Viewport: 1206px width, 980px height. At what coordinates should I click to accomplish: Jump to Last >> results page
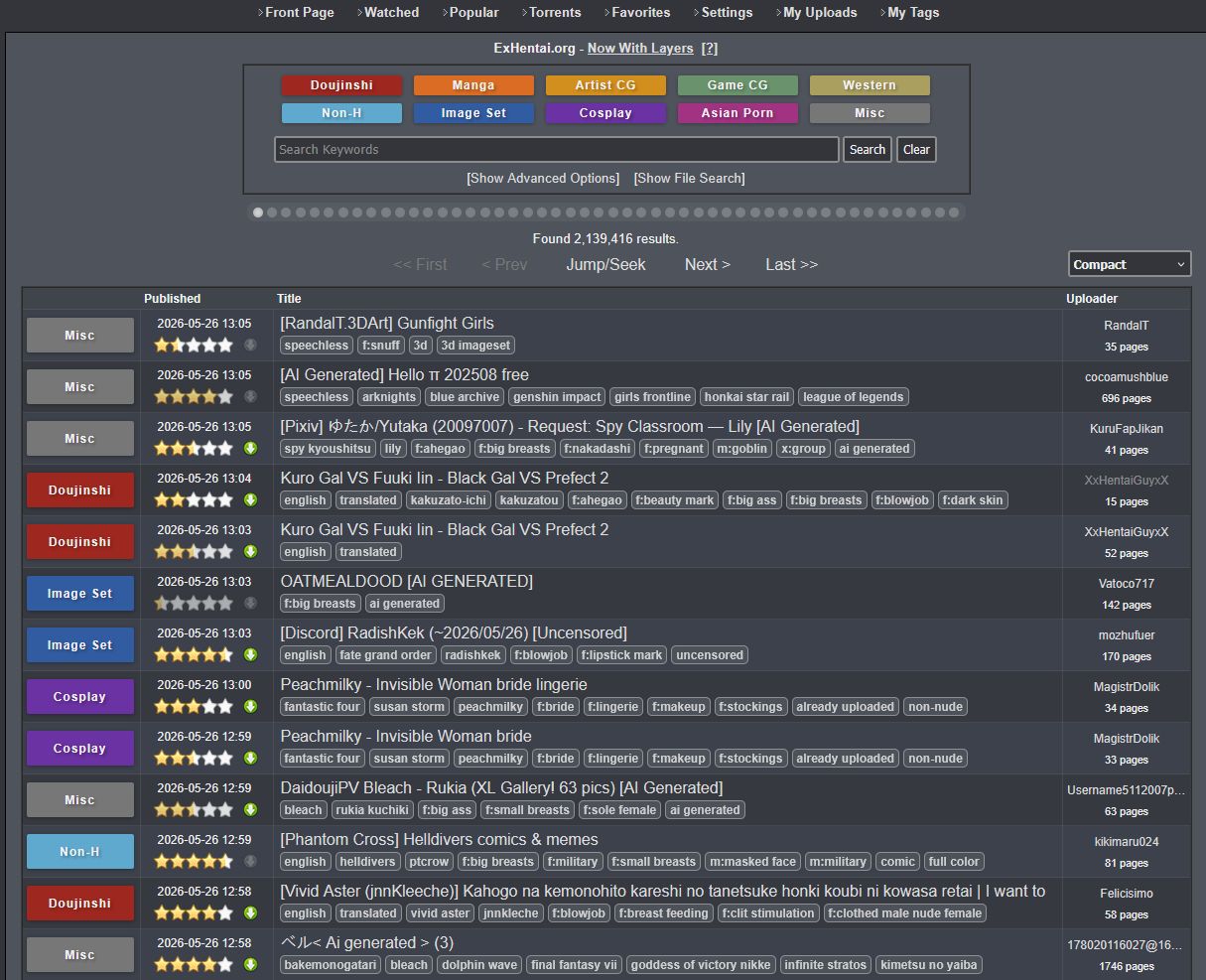coord(792,264)
